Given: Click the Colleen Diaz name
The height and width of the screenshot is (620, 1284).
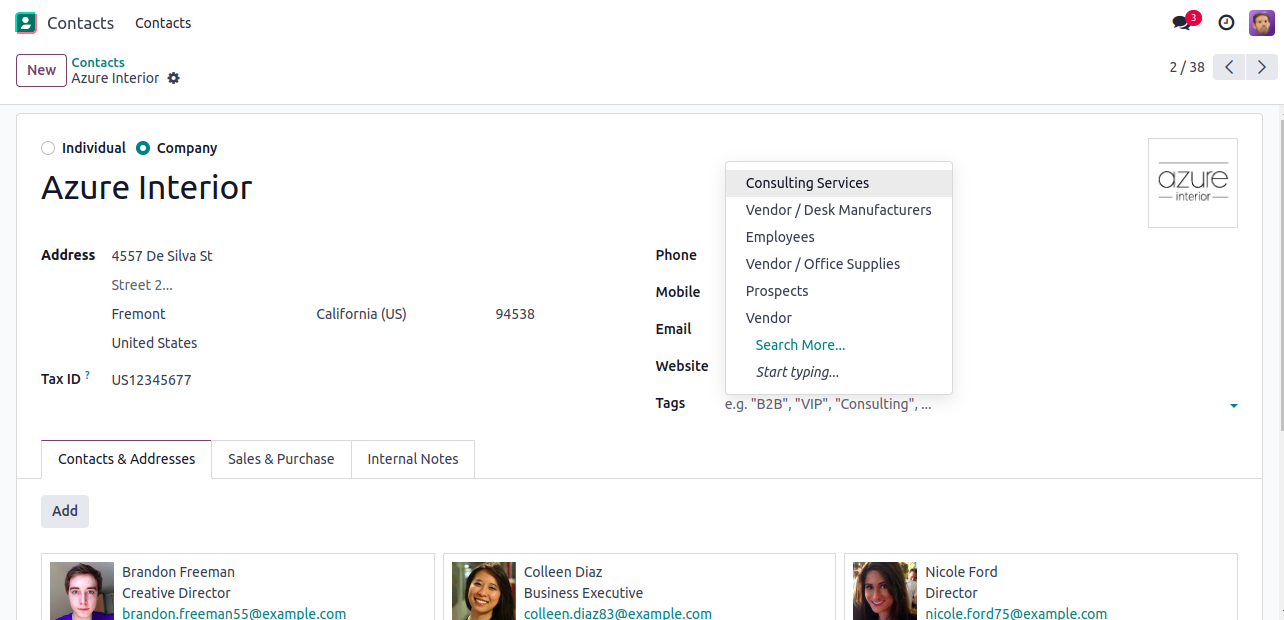Looking at the screenshot, I should 563,572.
